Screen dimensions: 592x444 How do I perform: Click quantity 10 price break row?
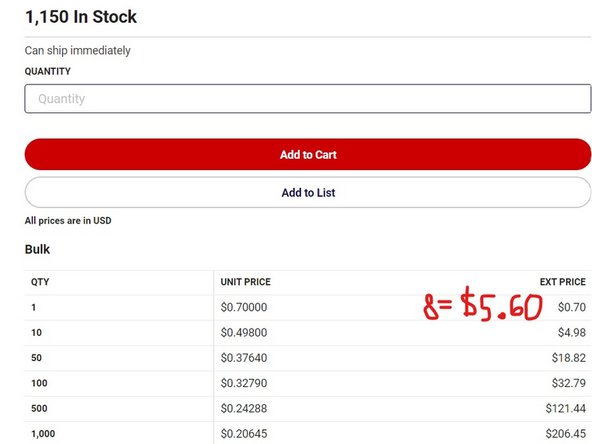pos(308,333)
